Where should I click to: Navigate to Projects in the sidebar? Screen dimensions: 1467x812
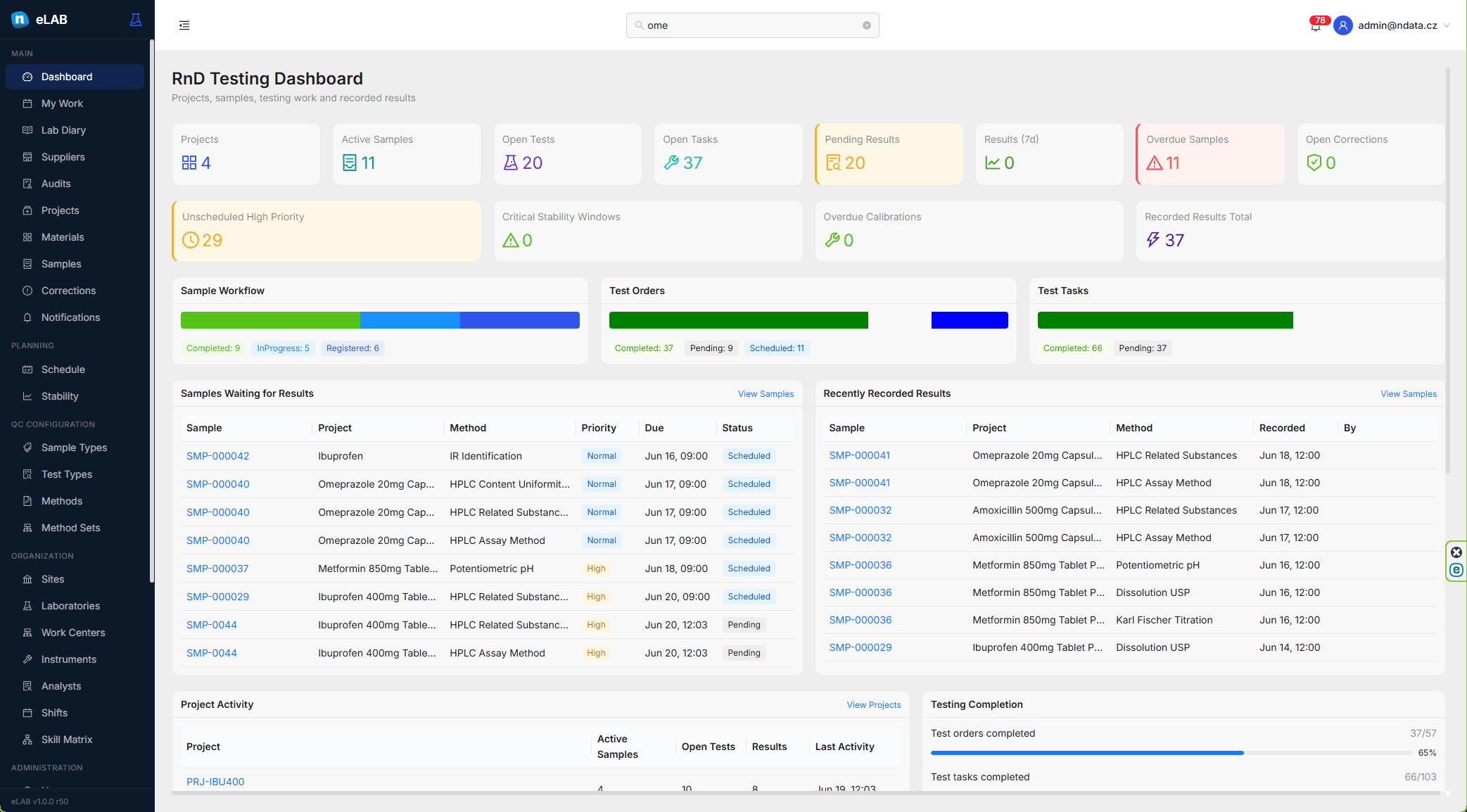[75, 210]
